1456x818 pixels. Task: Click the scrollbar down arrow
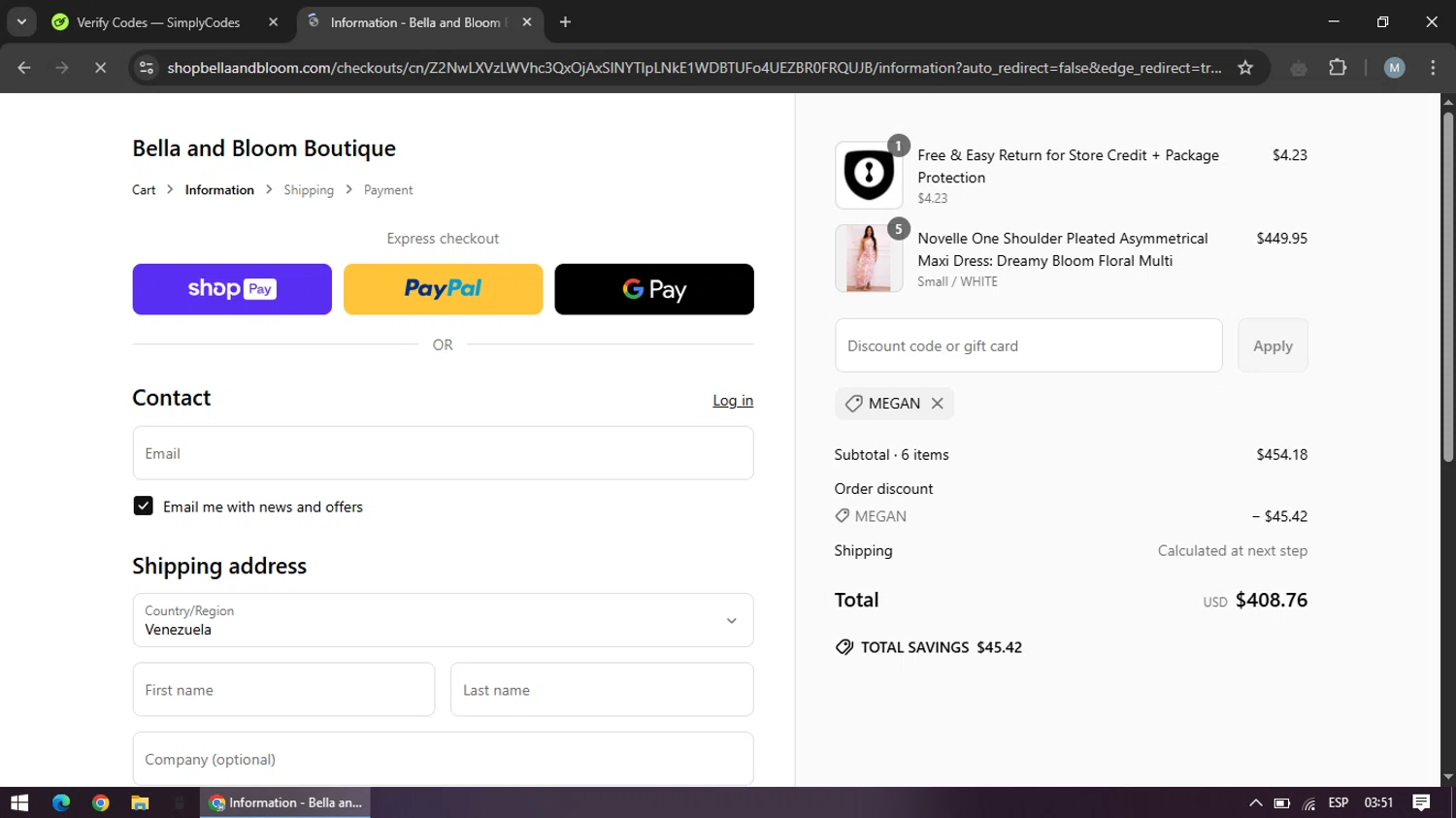tap(1448, 777)
